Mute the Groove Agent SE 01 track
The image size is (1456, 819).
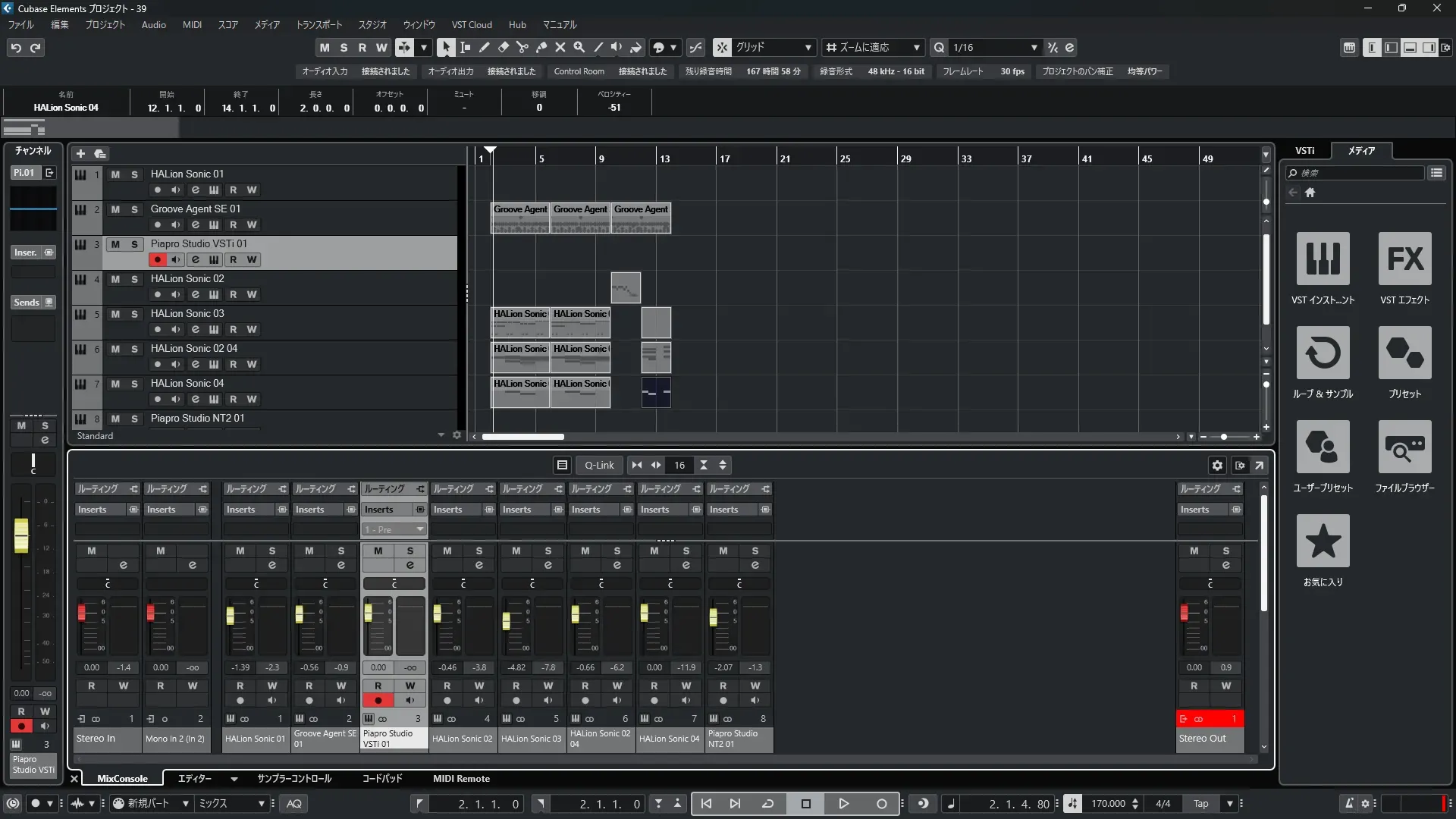[x=115, y=209]
